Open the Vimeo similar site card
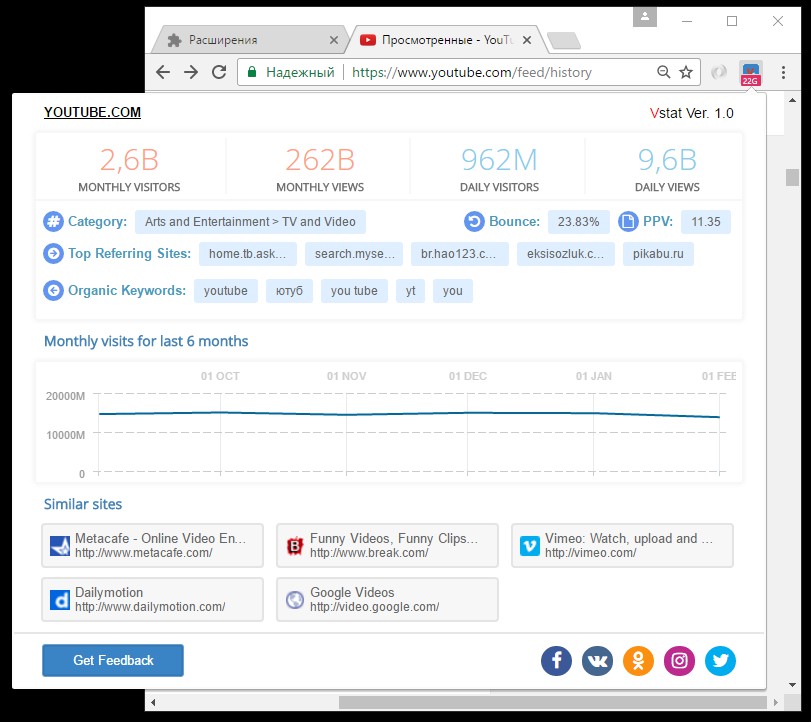The height and width of the screenshot is (722, 811). click(622, 545)
